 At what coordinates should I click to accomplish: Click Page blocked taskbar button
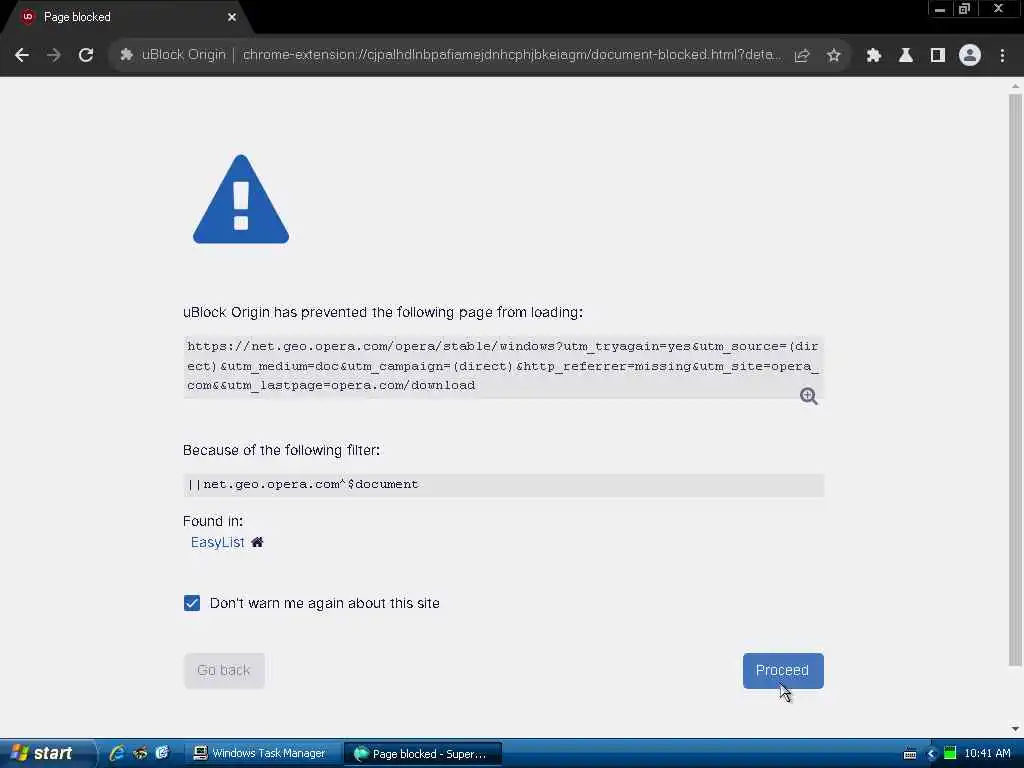click(x=423, y=754)
